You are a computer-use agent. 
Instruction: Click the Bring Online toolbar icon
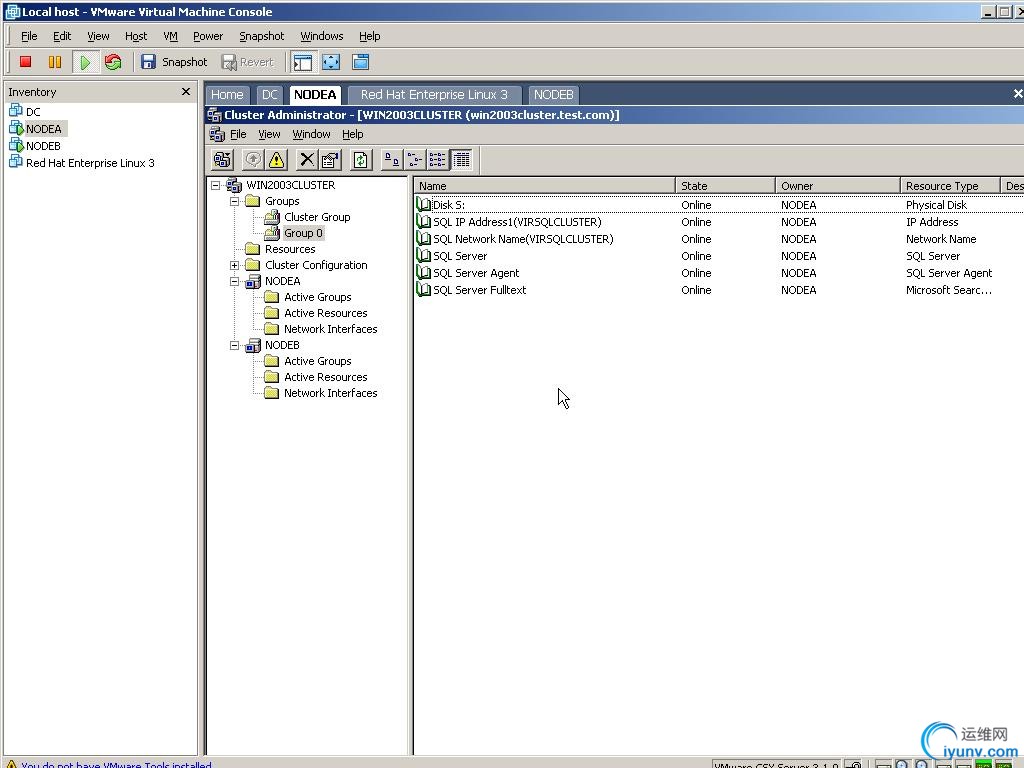pos(253,159)
